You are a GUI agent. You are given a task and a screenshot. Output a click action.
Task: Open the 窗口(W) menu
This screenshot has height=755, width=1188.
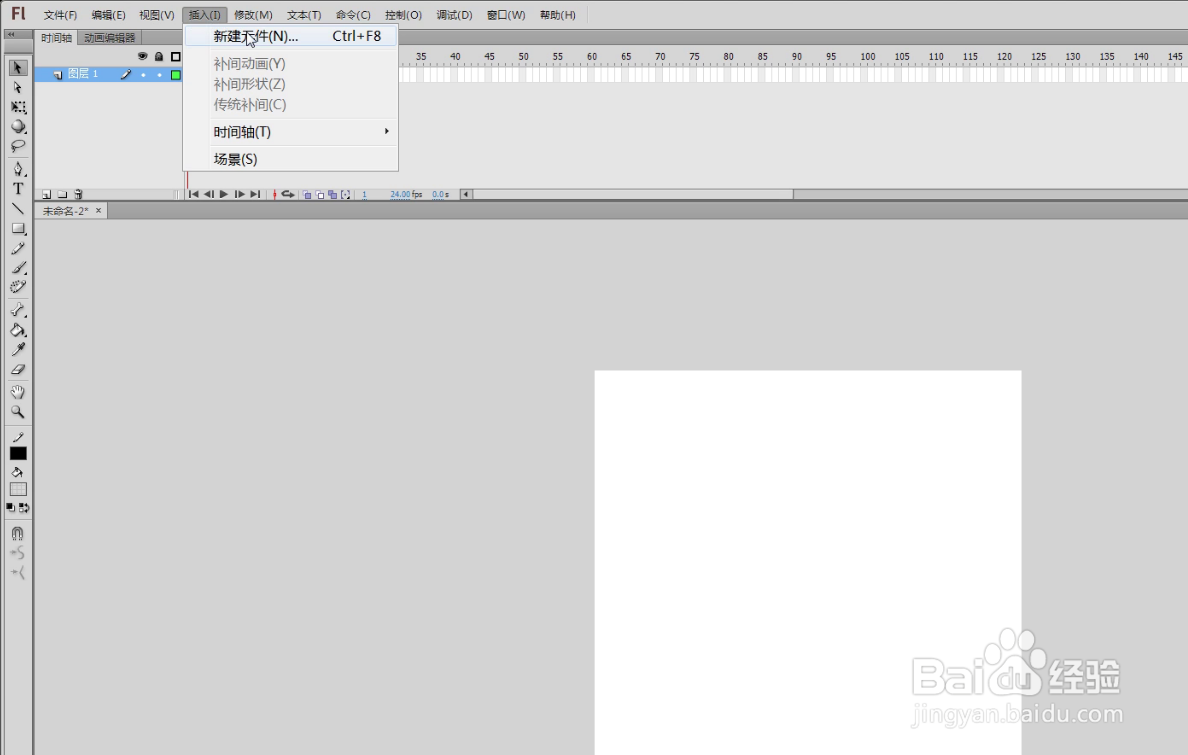(505, 14)
